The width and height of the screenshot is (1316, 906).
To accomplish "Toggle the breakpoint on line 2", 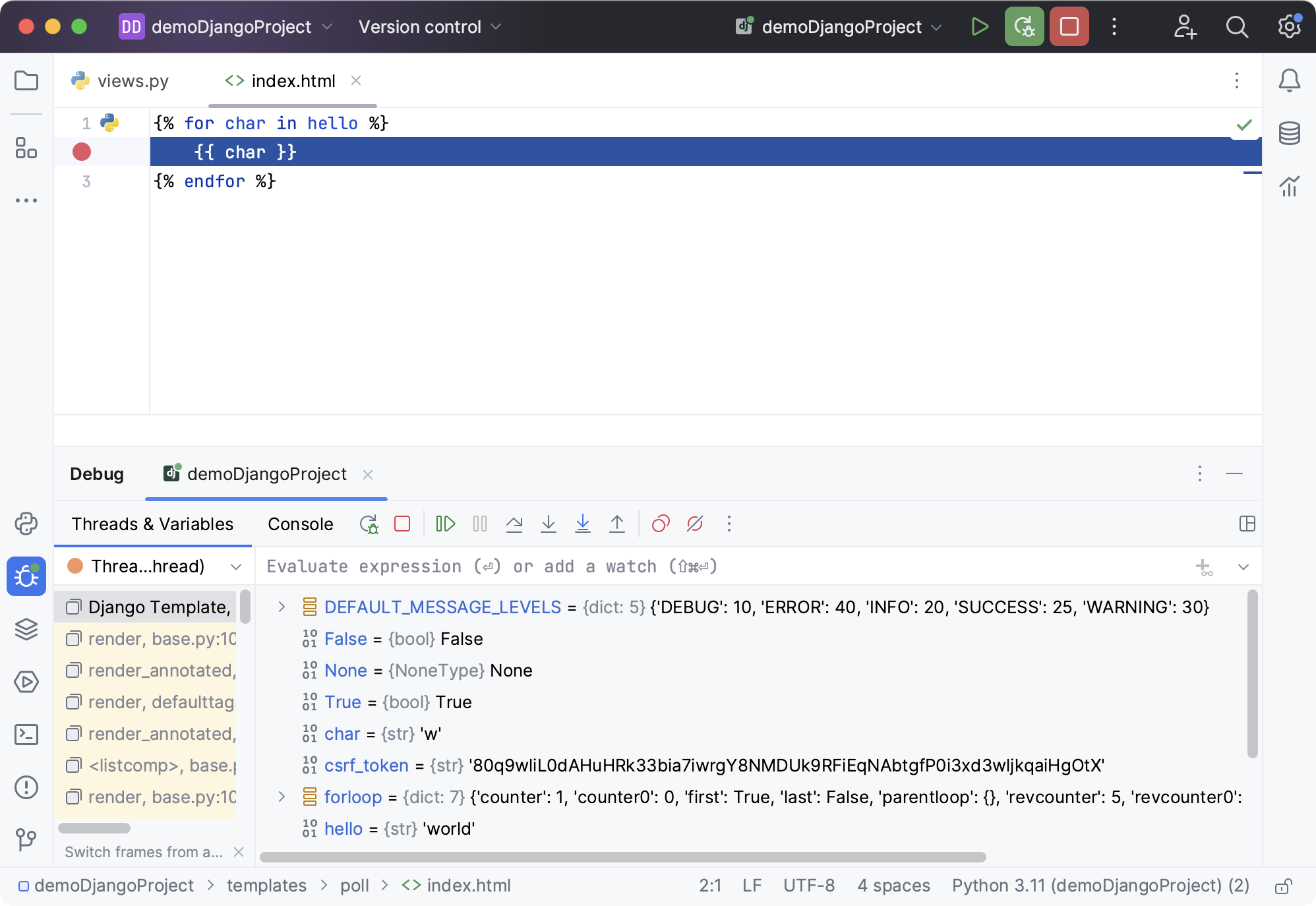I will pyautogui.click(x=84, y=151).
